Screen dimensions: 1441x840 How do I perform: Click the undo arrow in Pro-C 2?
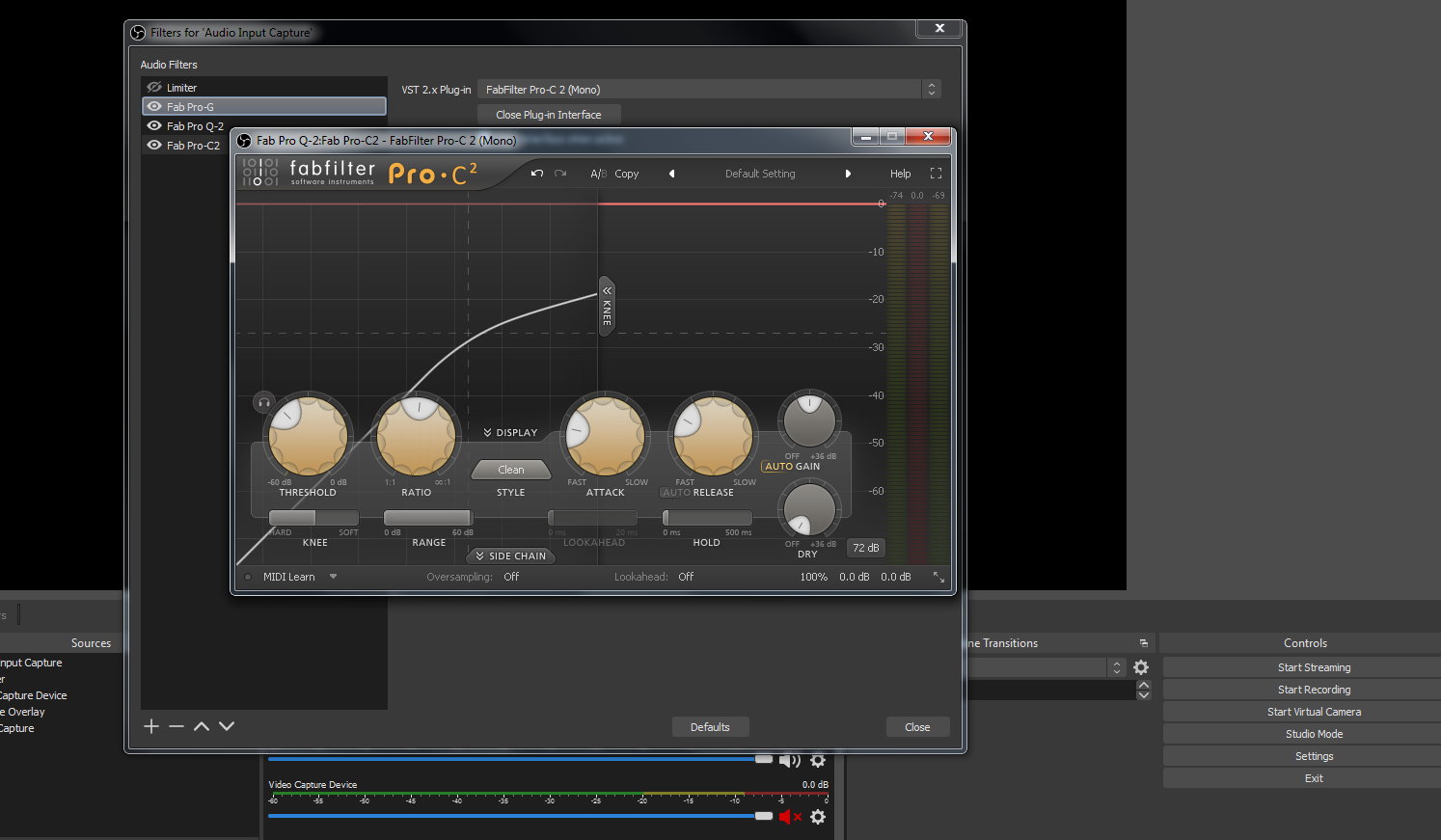pos(537,174)
